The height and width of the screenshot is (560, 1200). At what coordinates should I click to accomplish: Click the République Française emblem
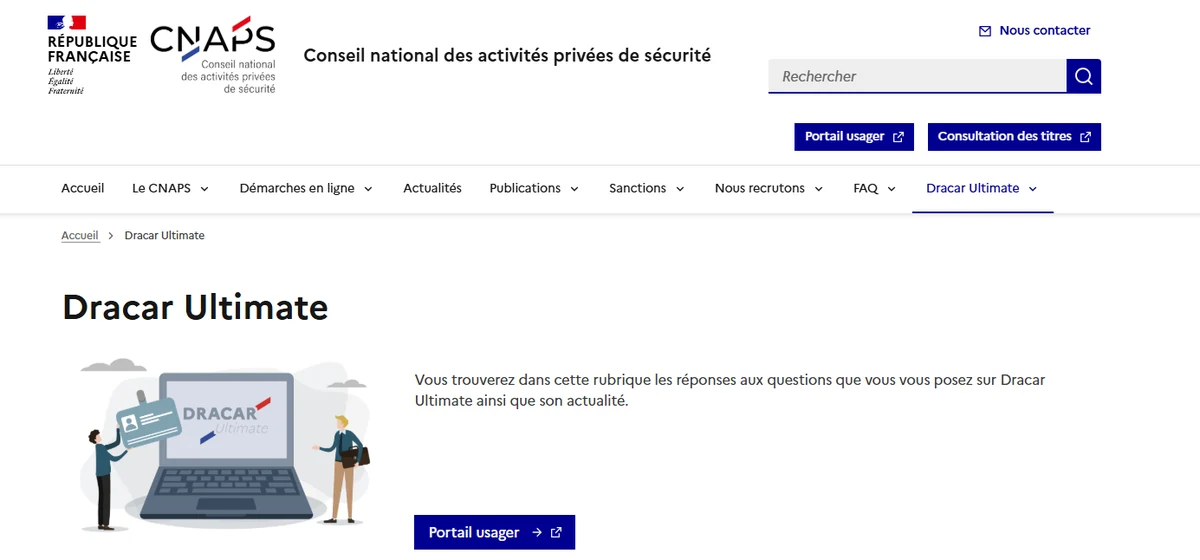[92, 55]
